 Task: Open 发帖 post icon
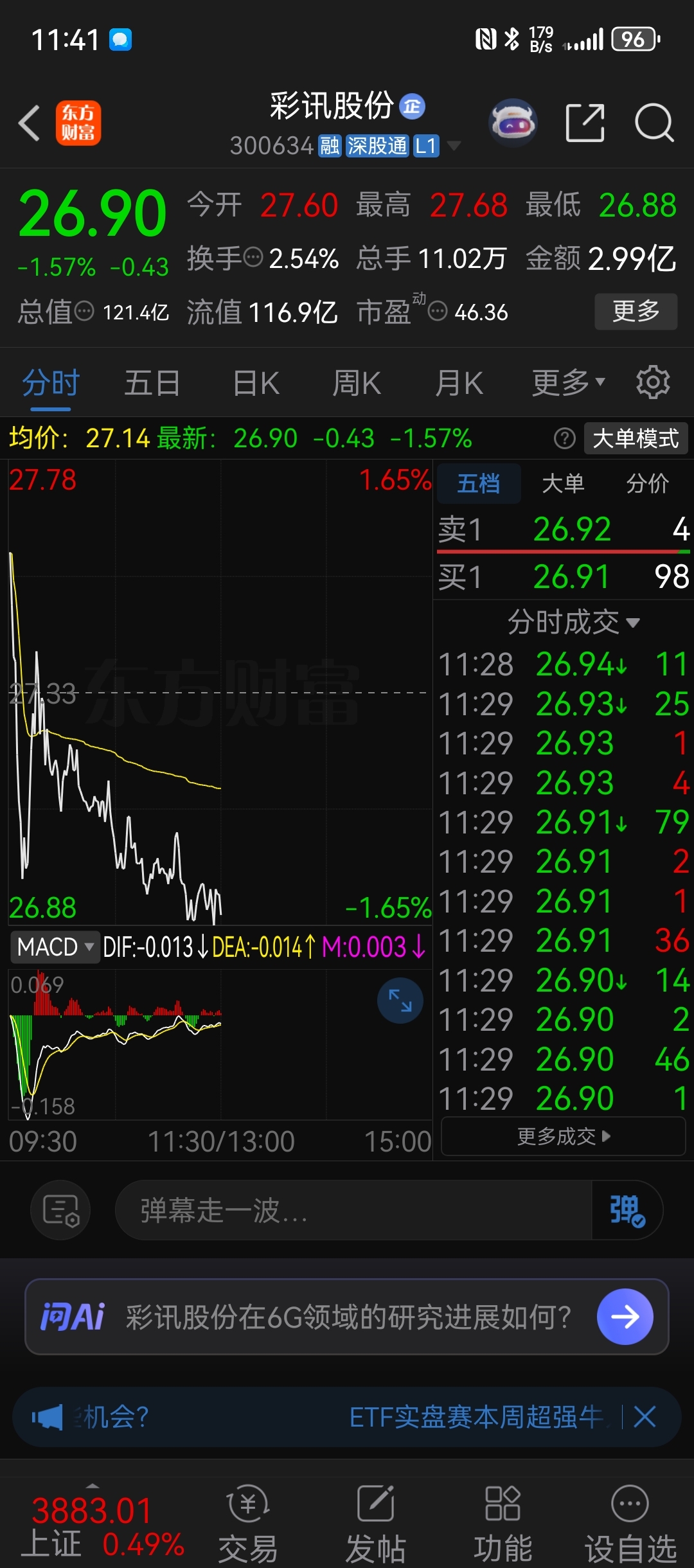tap(375, 1524)
